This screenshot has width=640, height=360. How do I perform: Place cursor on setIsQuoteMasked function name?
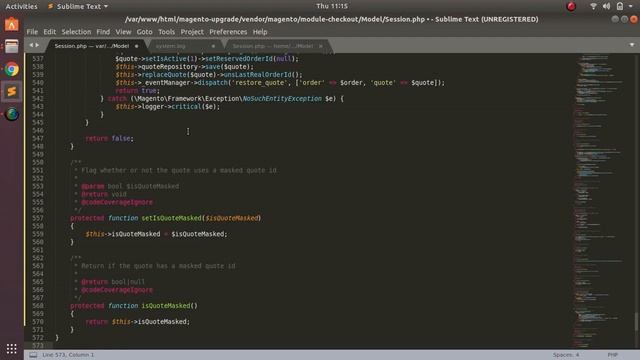click(171, 218)
